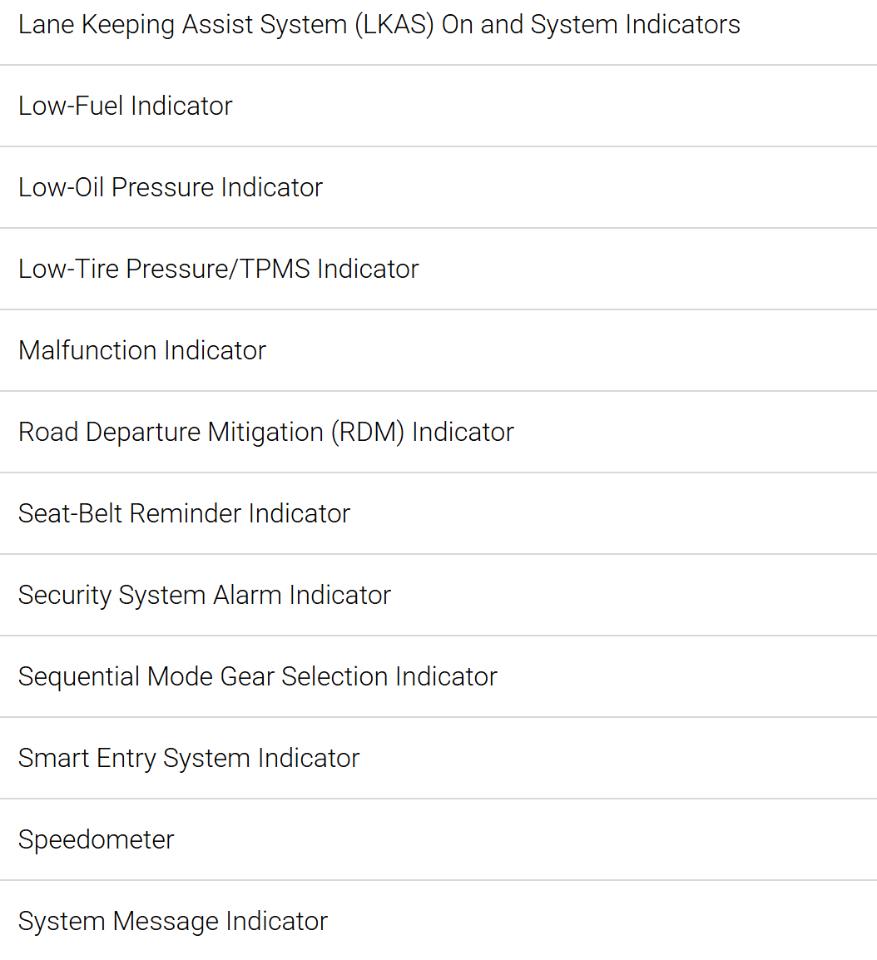Open the Malfunction Indicator entry
This screenshot has height=960, width=877.
(x=438, y=350)
